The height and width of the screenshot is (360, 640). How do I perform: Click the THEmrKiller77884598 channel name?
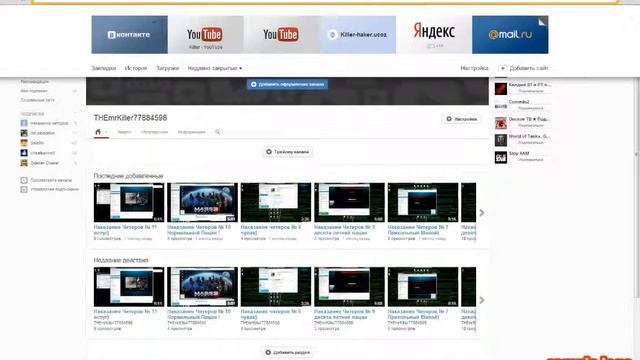pyautogui.click(x=130, y=118)
